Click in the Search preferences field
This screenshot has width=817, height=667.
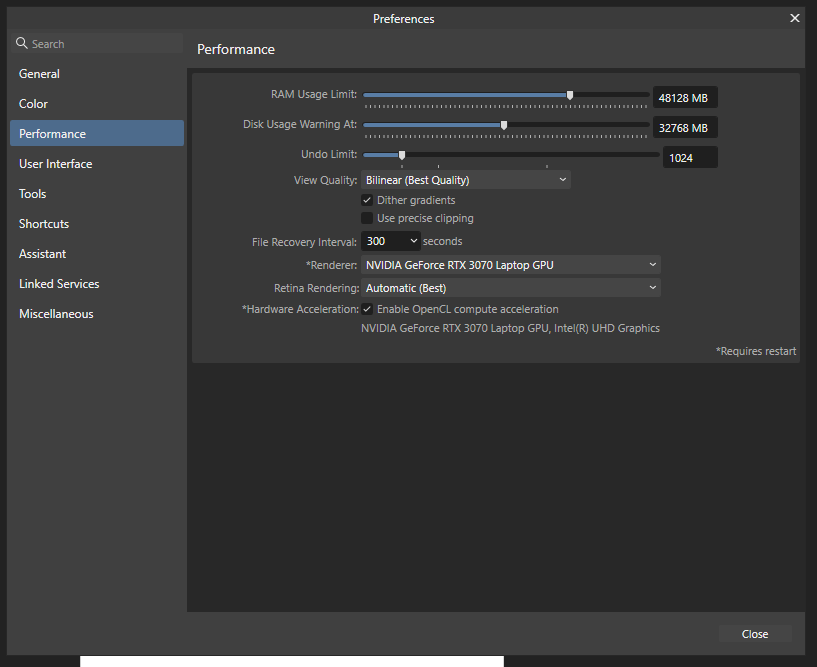(x=100, y=44)
